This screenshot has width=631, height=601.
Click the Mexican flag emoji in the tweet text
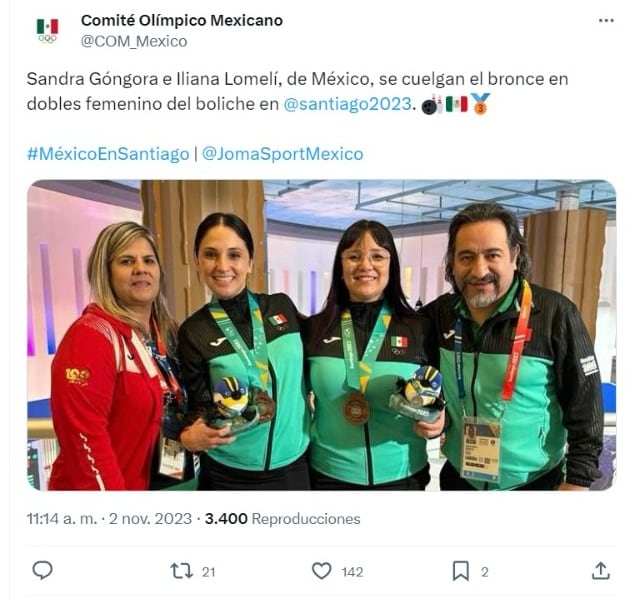coord(457,104)
